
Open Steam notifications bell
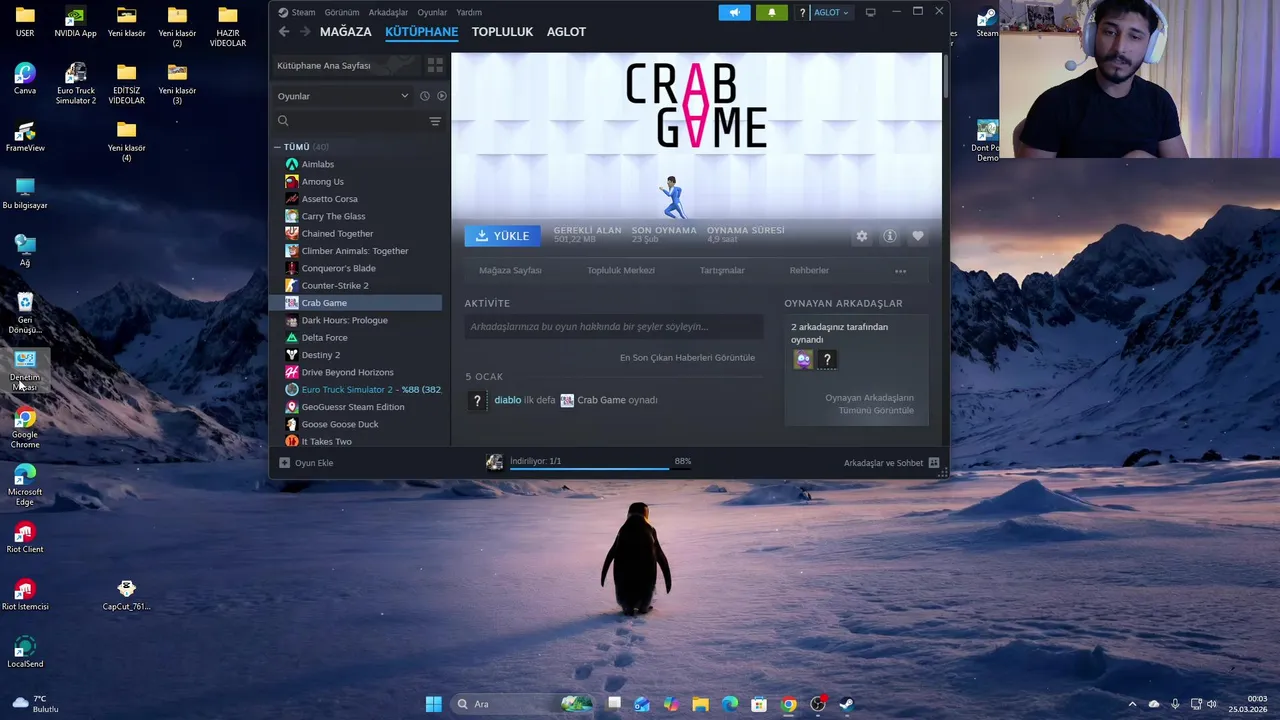771,12
